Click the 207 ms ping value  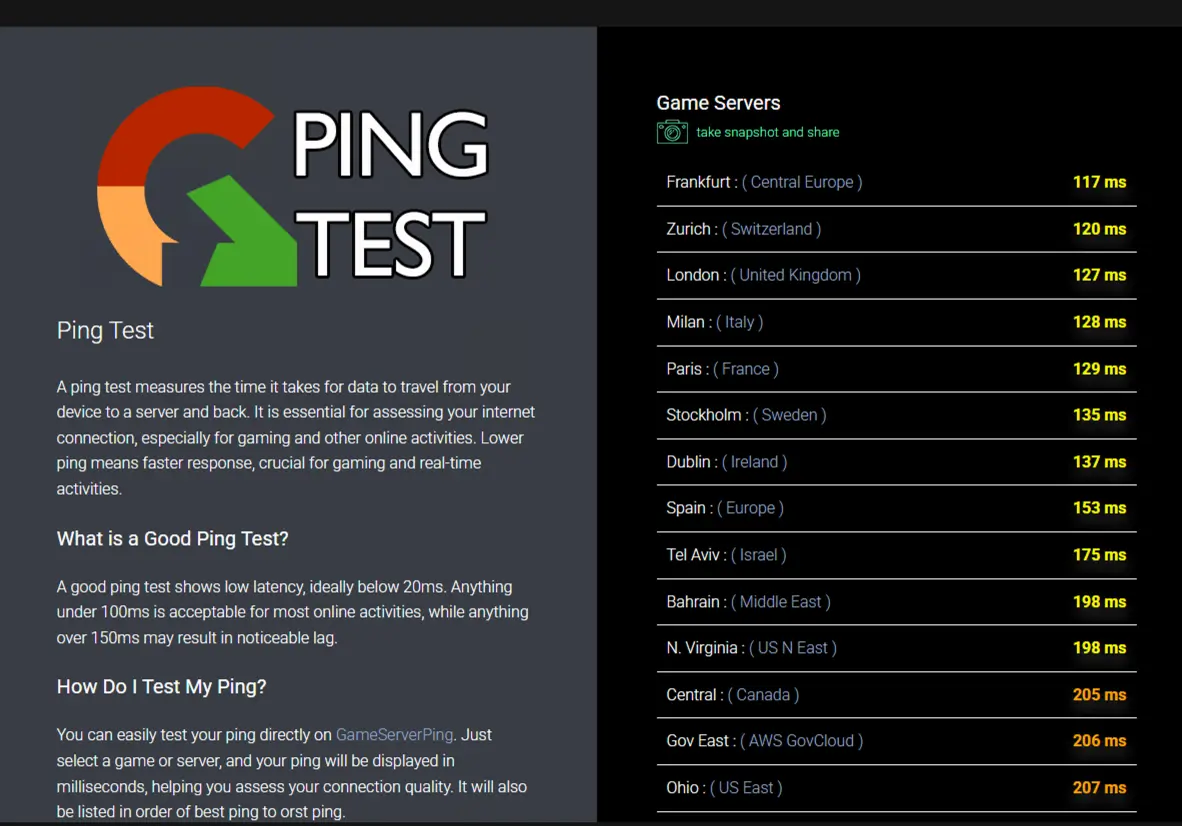pyautogui.click(x=1099, y=788)
